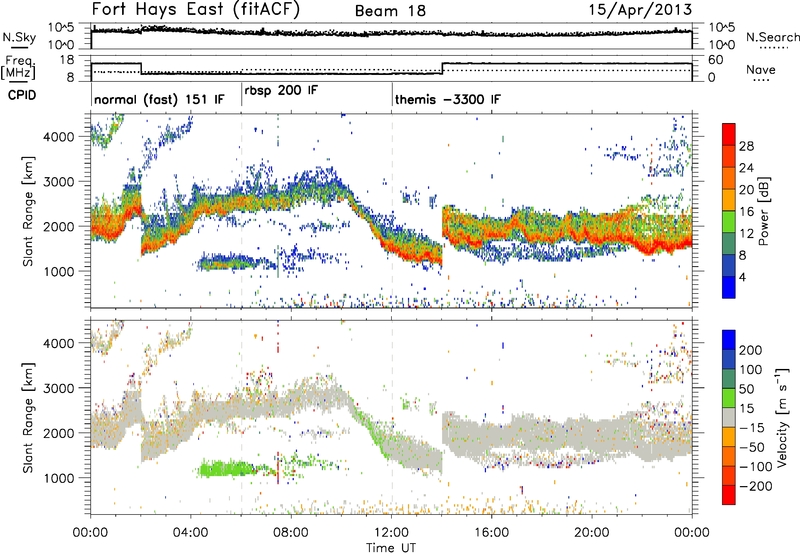Click the '1000' tick of the power panel
This screenshot has width=800, height=554.
pyautogui.click(x=59, y=271)
